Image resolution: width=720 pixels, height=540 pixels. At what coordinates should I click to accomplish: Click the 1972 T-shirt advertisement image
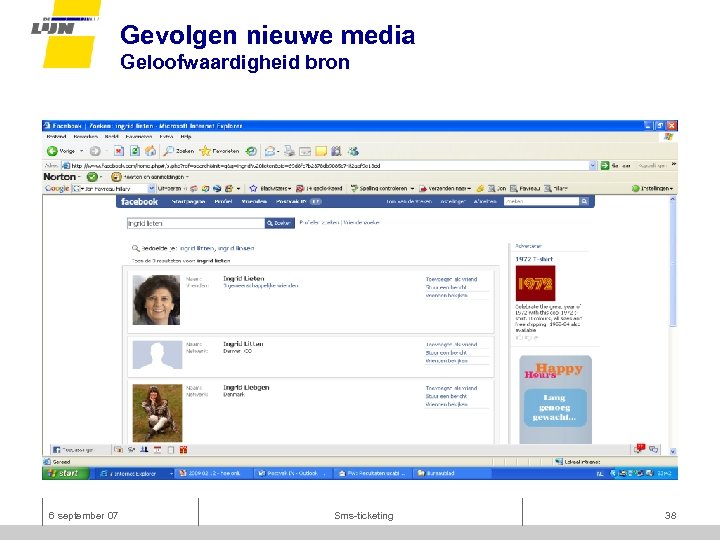coord(535,283)
